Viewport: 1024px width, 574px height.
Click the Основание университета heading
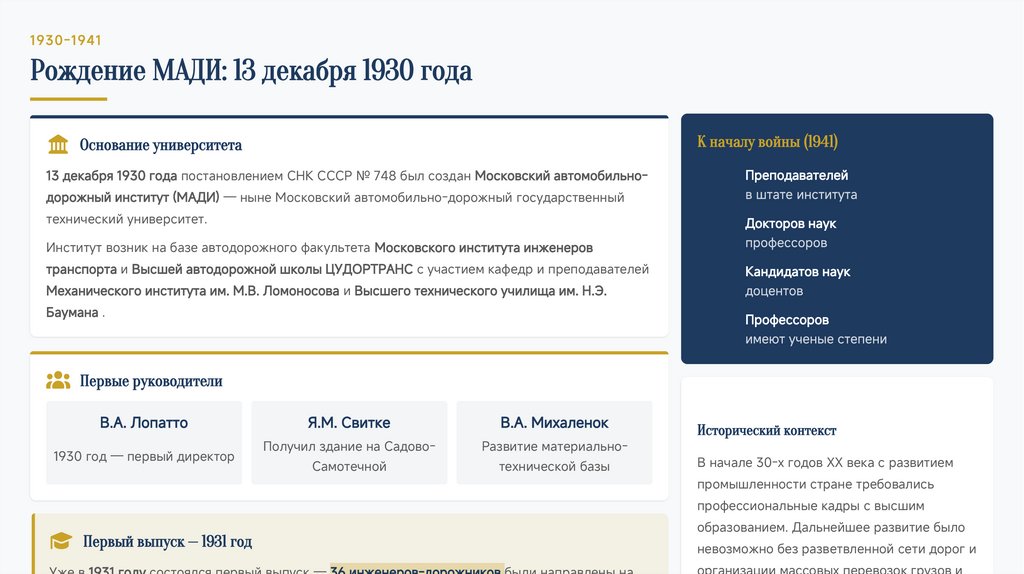pyautogui.click(x=161, y=145)
